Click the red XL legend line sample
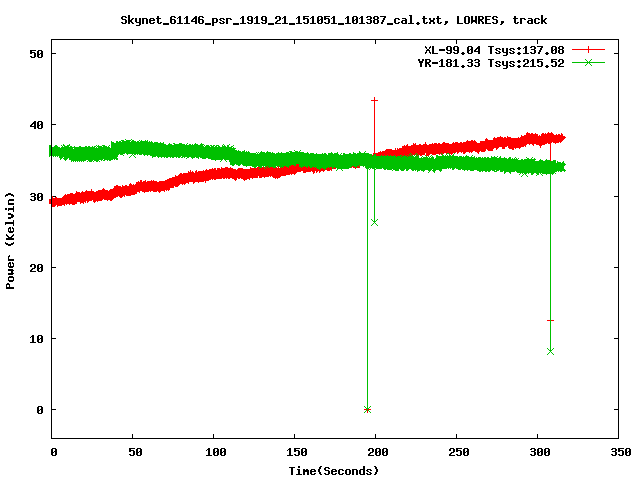640x480 pixels. (x=588, y=49)
